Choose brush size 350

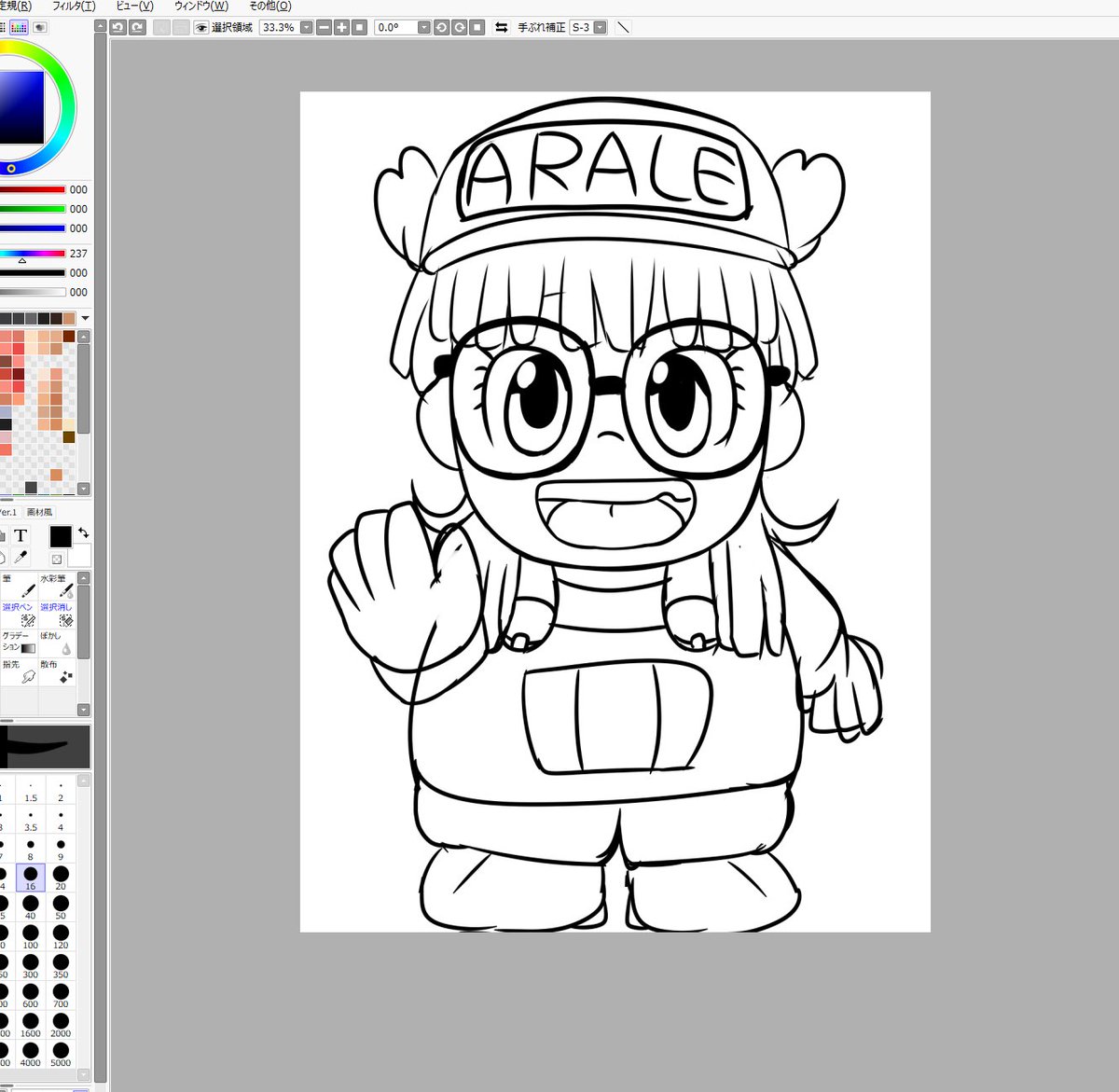[61, 965]
